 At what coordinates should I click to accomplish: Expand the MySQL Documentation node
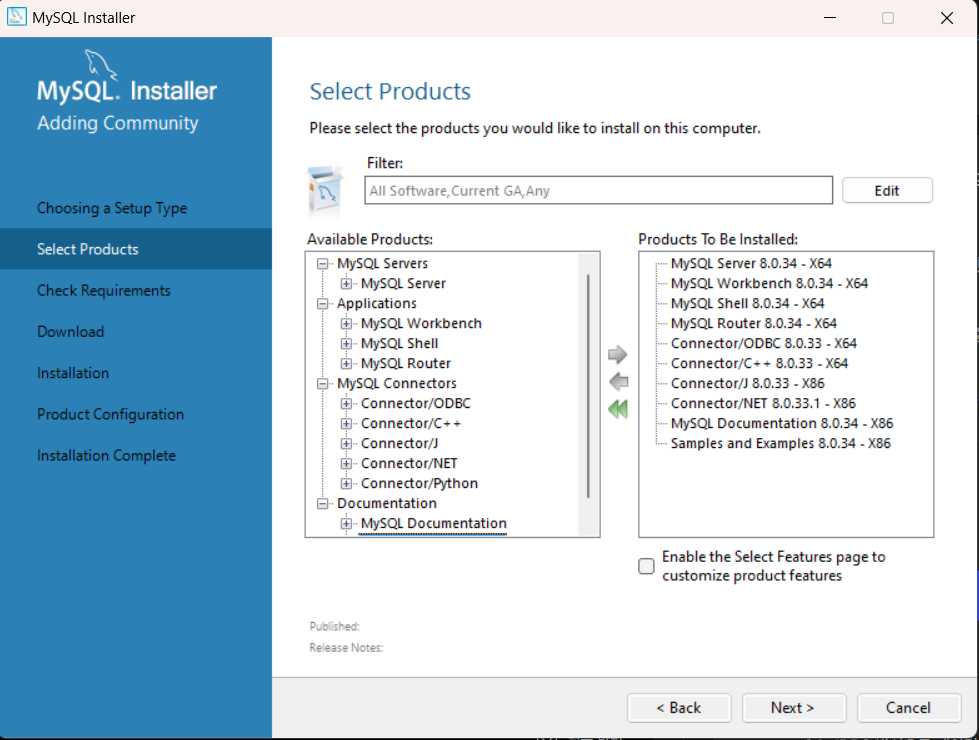pos(346,523)
